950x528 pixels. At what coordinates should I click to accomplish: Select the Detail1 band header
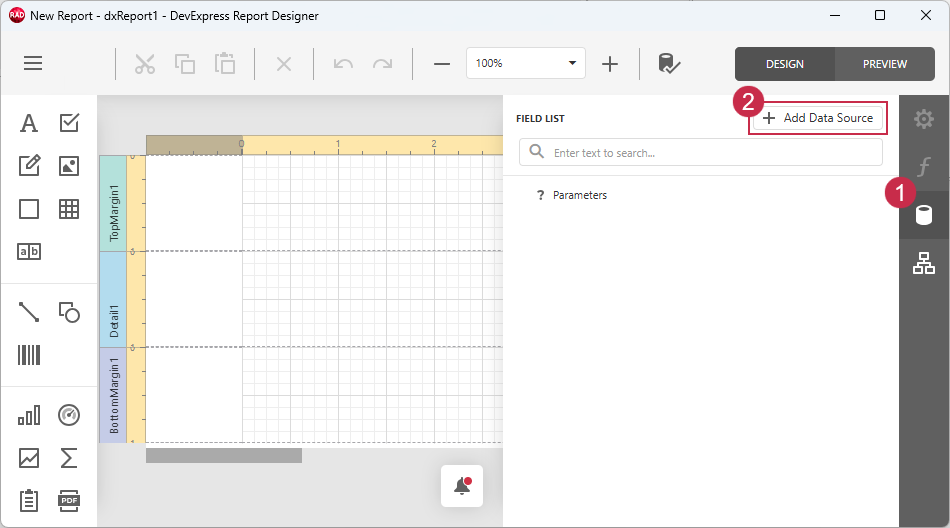coord(113,299)
